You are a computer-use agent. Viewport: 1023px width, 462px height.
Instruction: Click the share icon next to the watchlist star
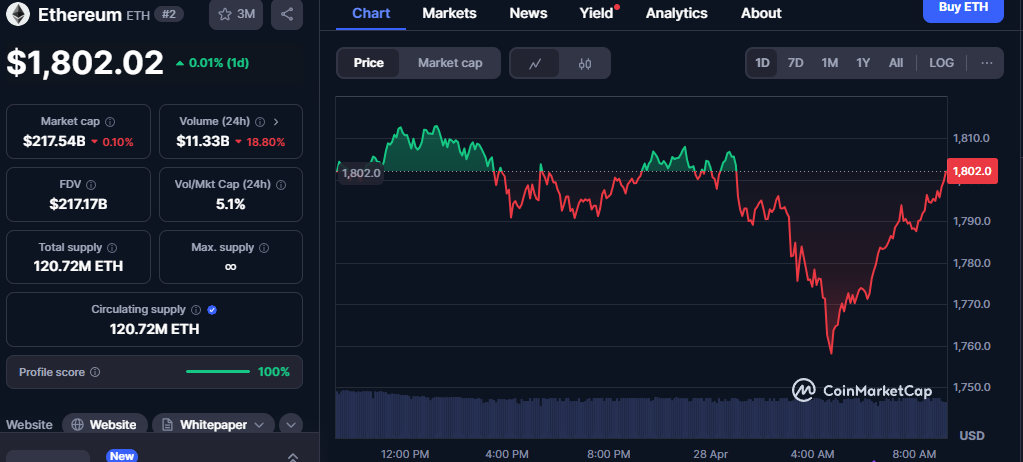286,14
